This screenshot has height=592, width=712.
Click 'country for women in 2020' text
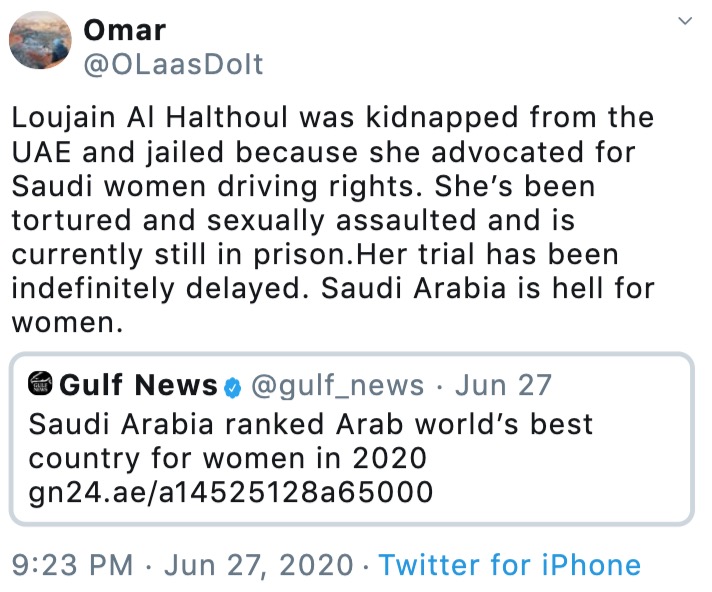point(228,457)
